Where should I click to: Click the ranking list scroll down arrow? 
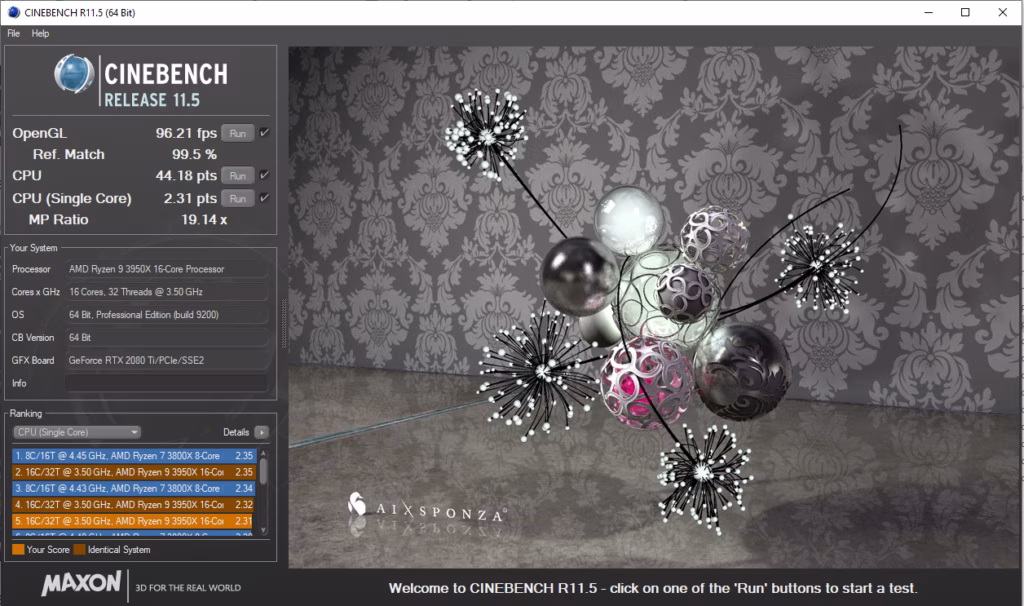263,530
